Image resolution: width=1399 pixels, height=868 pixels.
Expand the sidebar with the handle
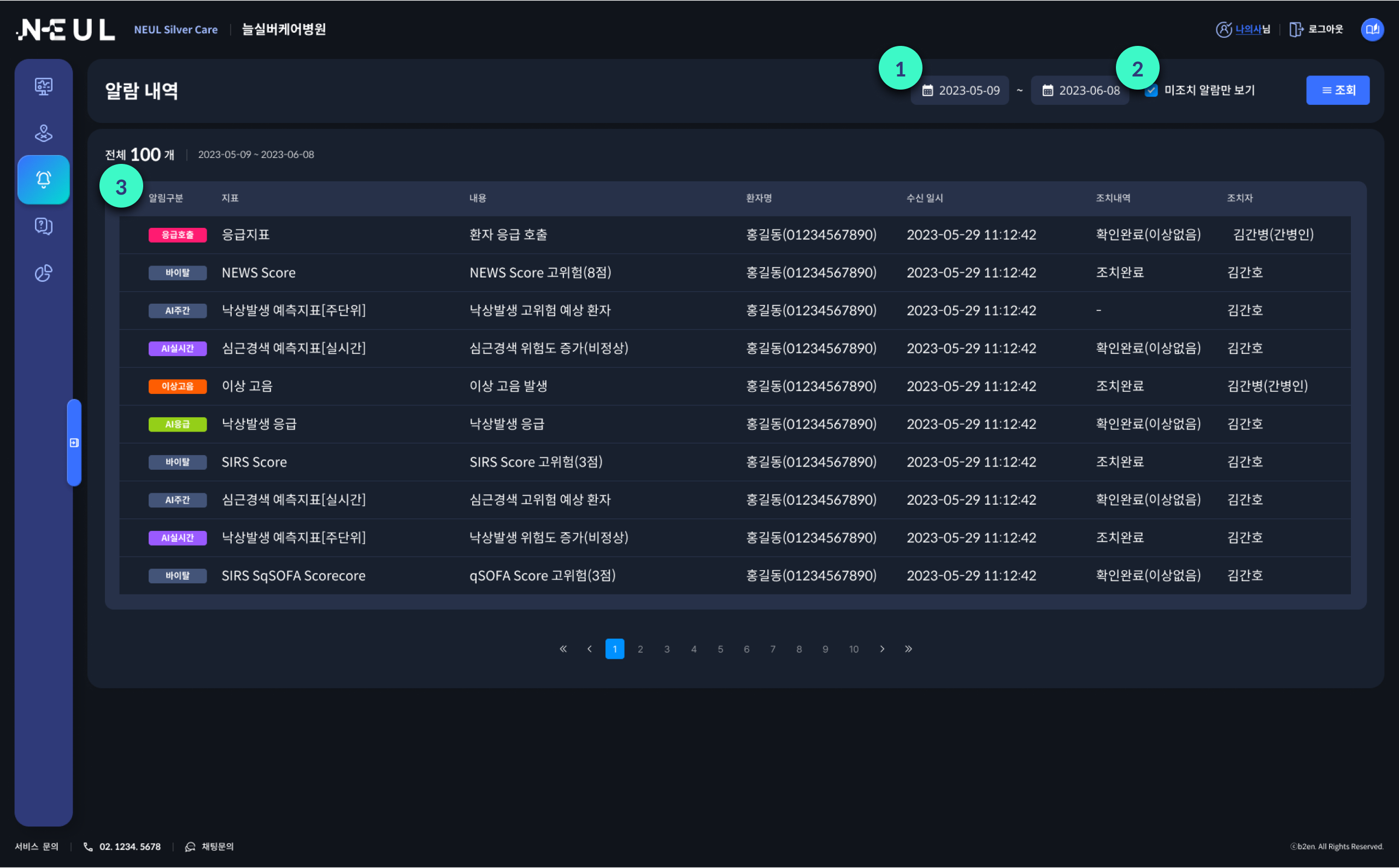click(x=74, y=442)
